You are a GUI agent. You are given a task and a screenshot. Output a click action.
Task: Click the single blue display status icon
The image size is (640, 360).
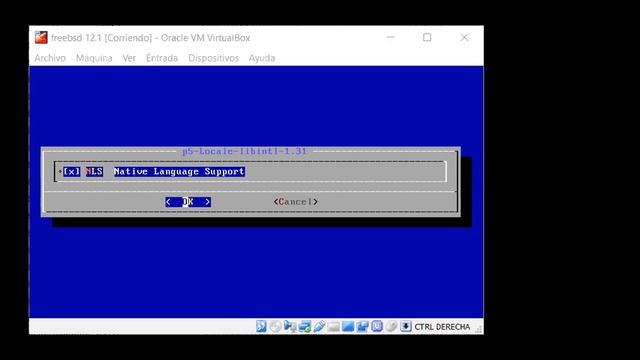(x=348, y=326)
